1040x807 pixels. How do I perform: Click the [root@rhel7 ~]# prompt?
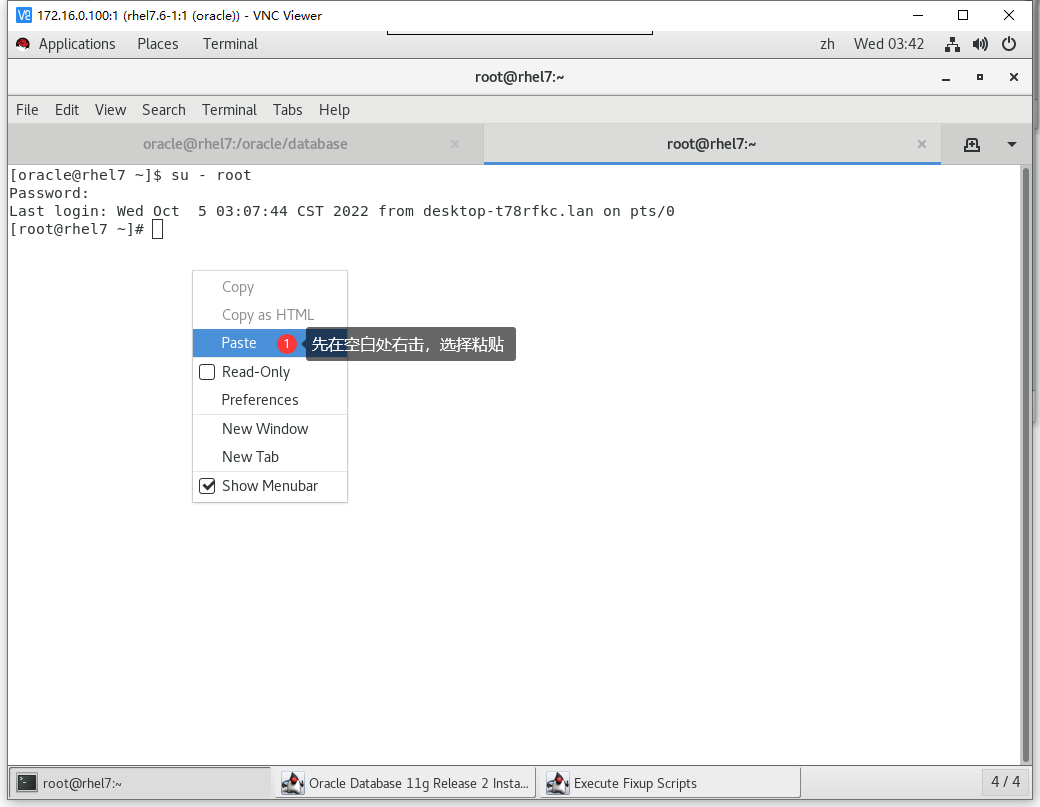[77, 229]
